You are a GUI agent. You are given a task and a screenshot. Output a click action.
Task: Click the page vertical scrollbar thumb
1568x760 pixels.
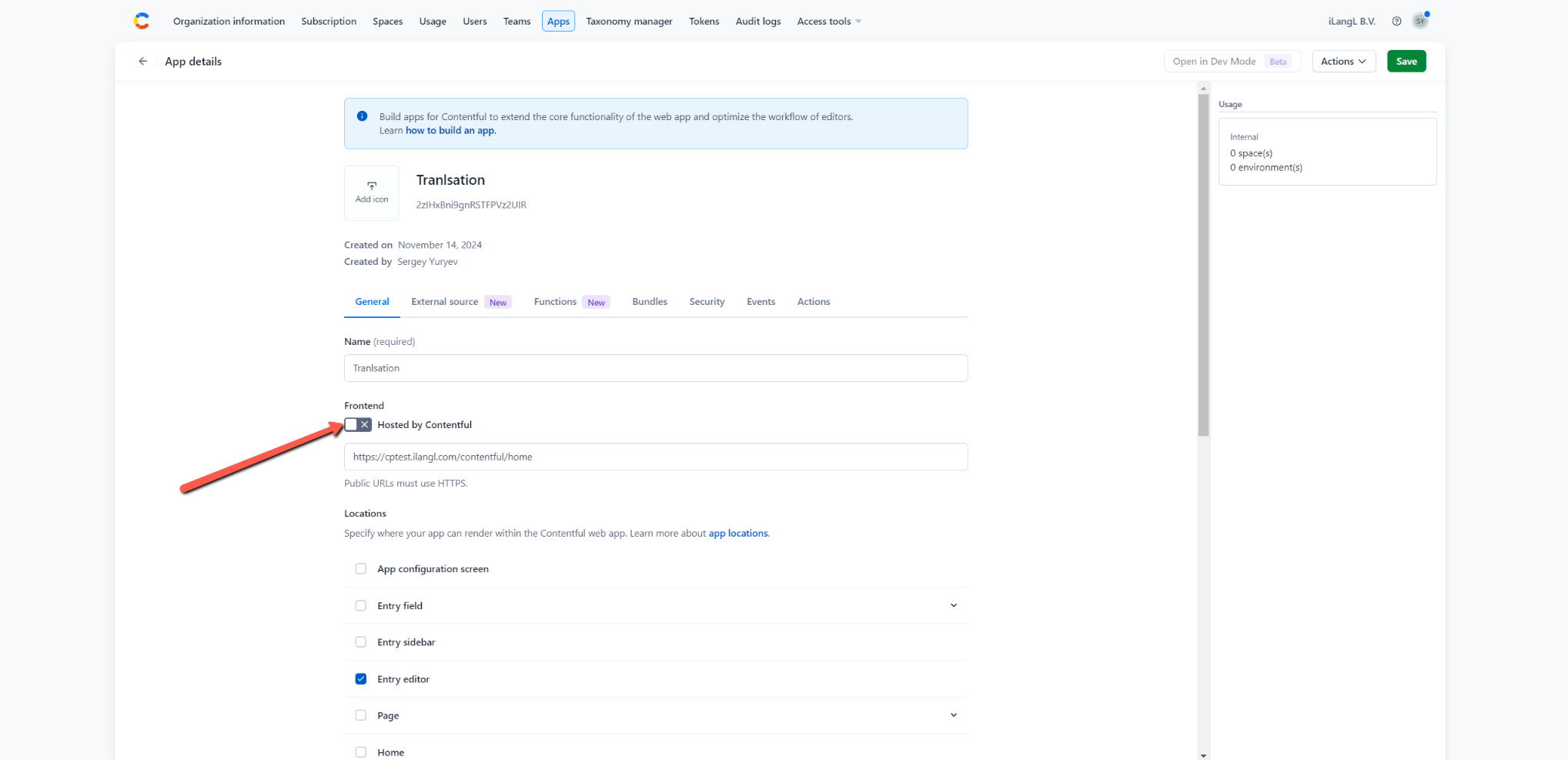coord(1203,265)
